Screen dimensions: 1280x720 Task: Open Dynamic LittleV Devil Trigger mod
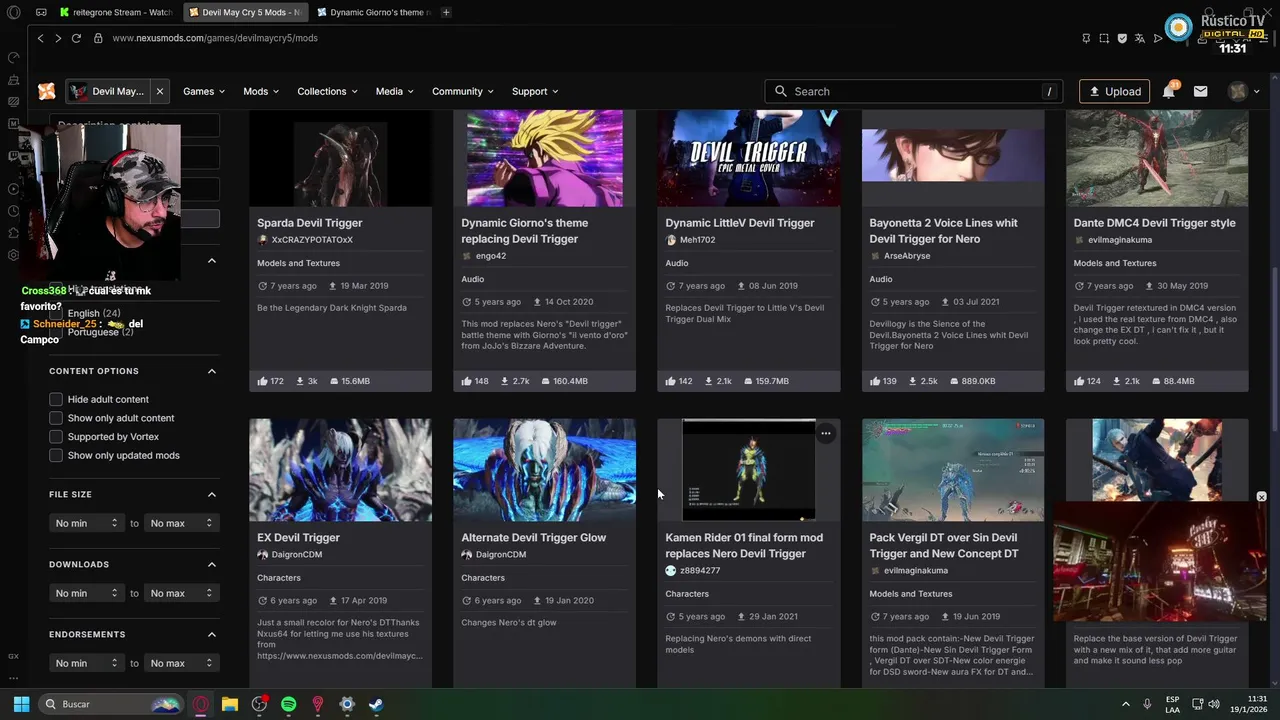(740, 223)
